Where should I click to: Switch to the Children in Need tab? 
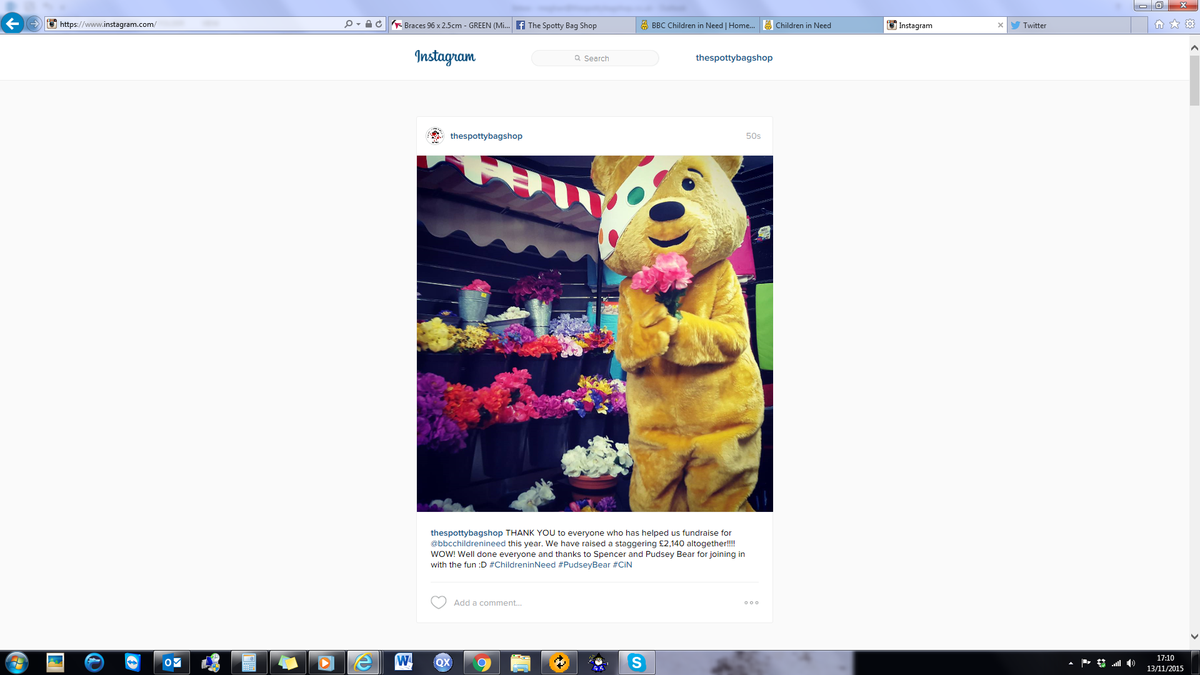(x=821, y=25)
